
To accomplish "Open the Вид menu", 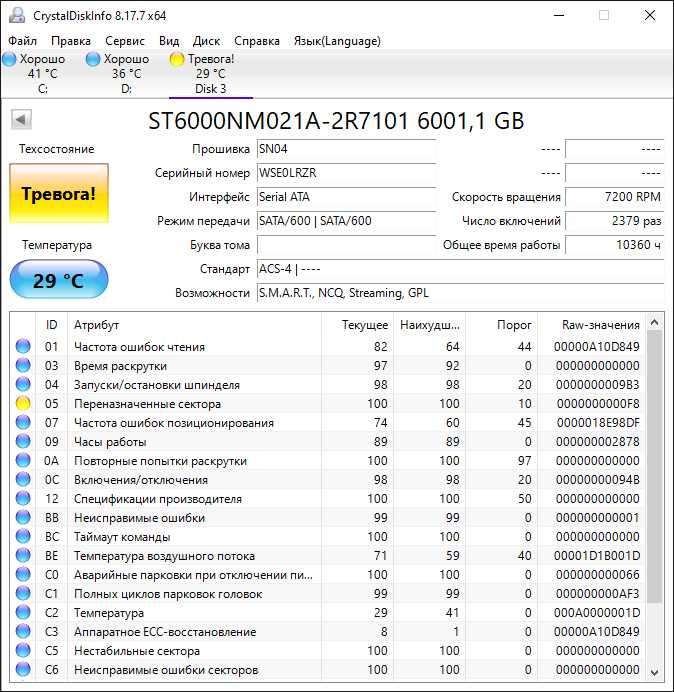I will tap(169, 41).
